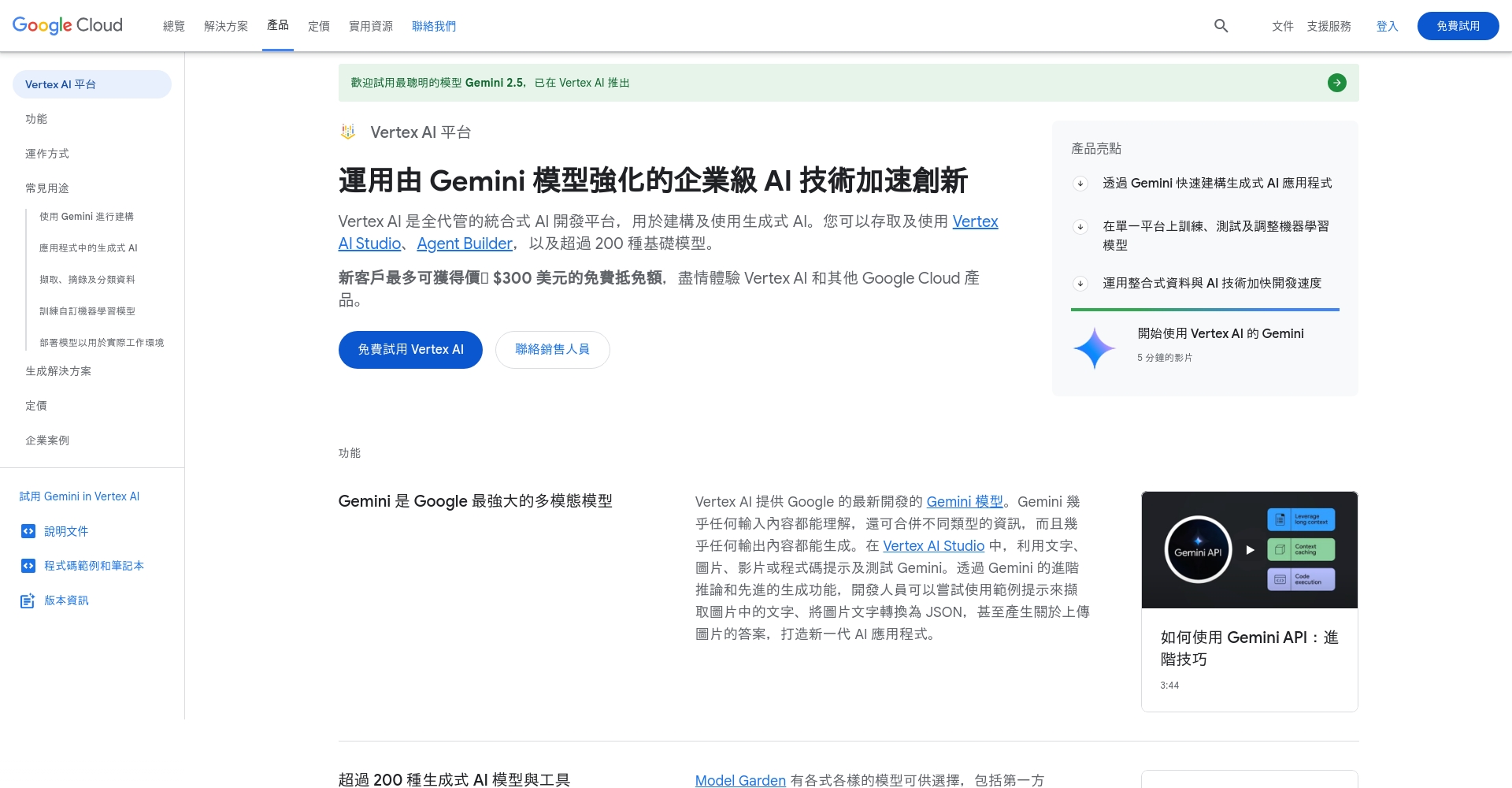Click the Model Garden link
The height and width of the screenshot is (788, 1512).
click(740, 780)
